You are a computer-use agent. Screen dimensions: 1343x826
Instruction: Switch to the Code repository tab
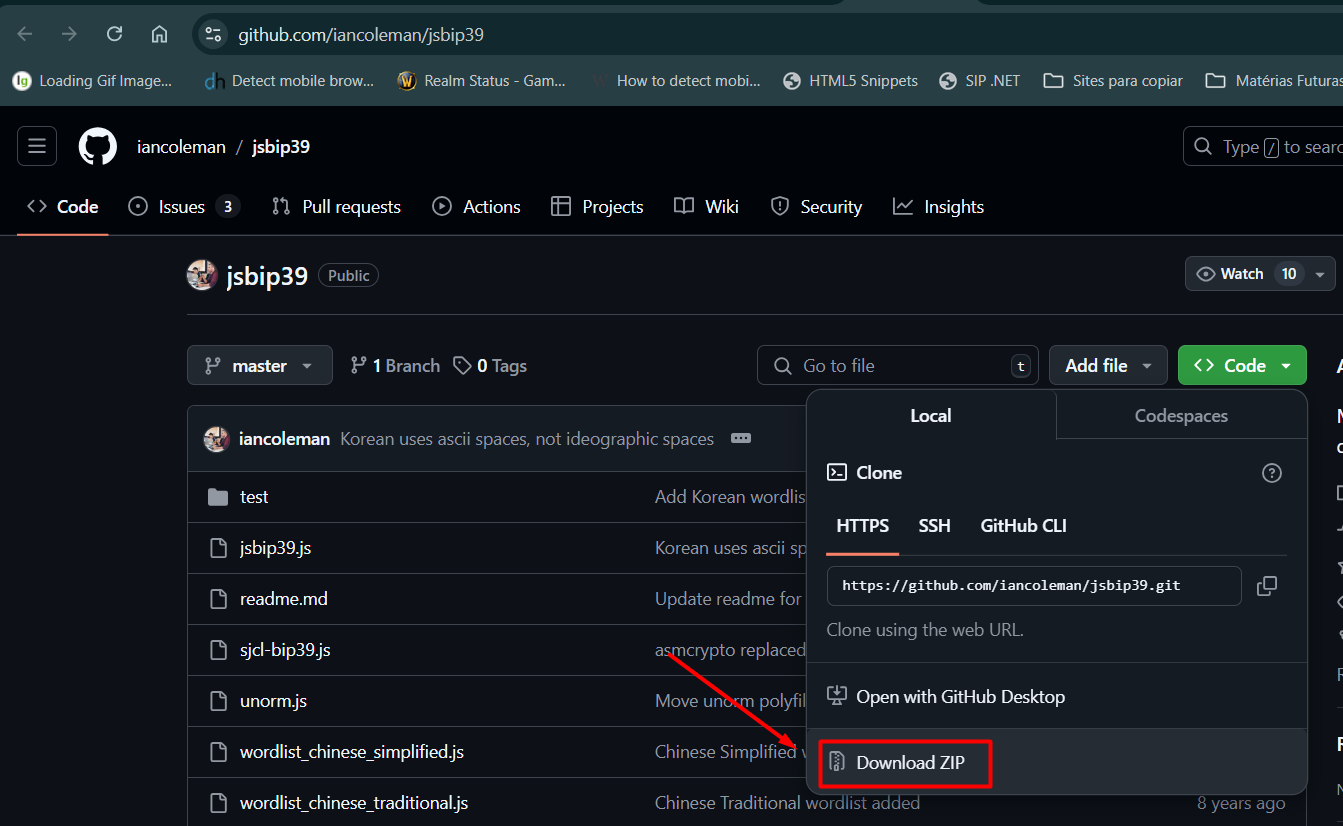(x=63, y=207)
